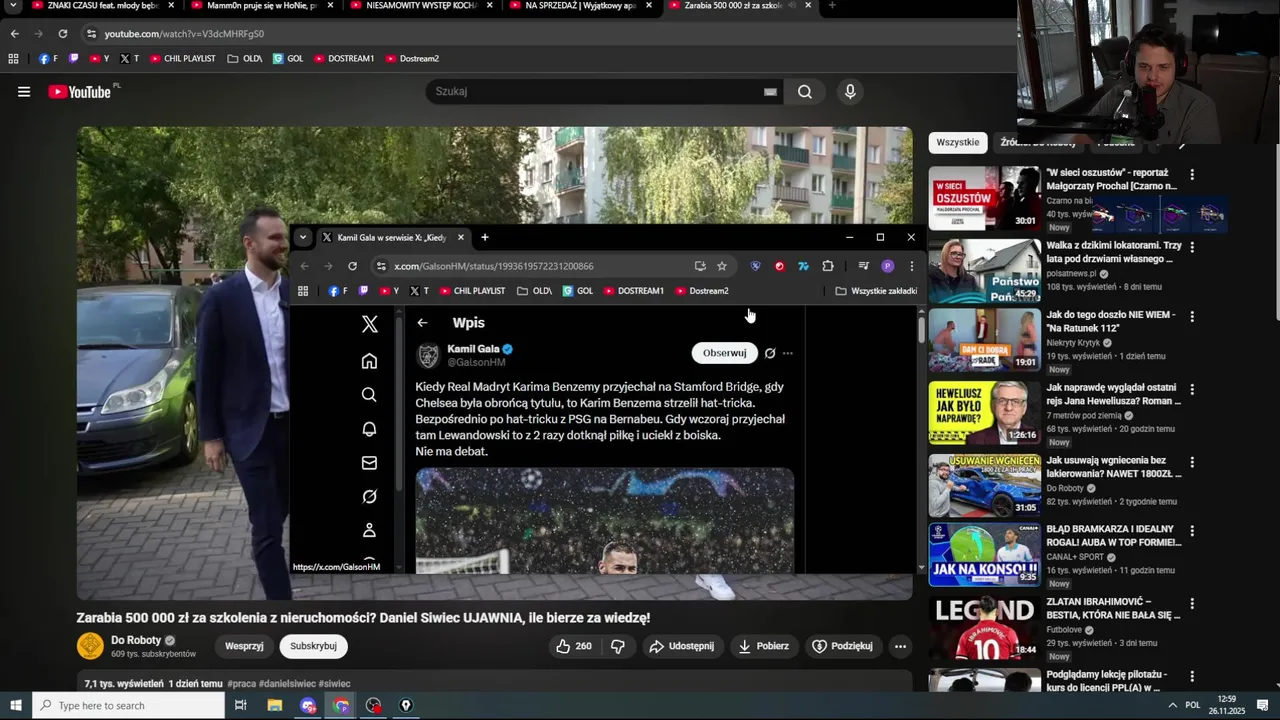Select the Wszystkie filter chip
The height and width of the screenshot is (720, 1280).
[958, 142]
